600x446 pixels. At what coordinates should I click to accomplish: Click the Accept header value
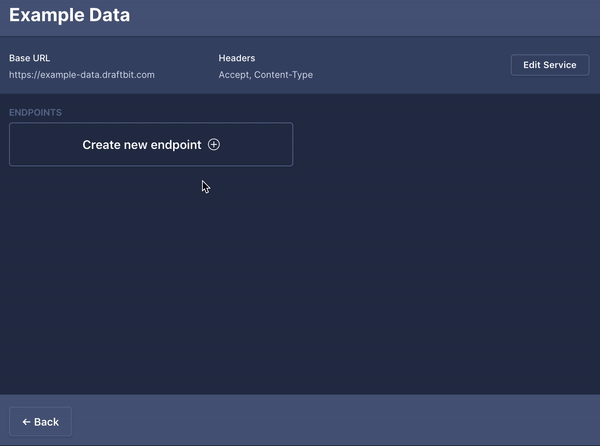click(235, 75)
